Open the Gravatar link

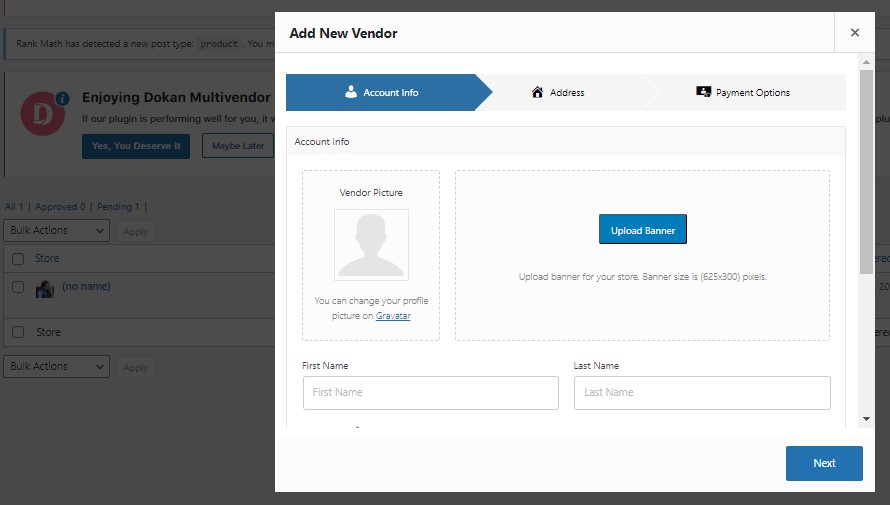tap(393, 316)
